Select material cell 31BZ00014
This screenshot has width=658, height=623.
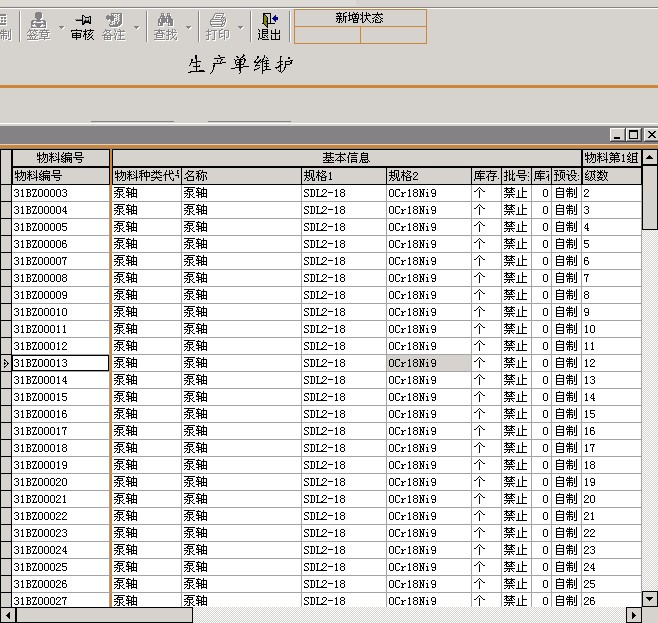click(60, 380)
